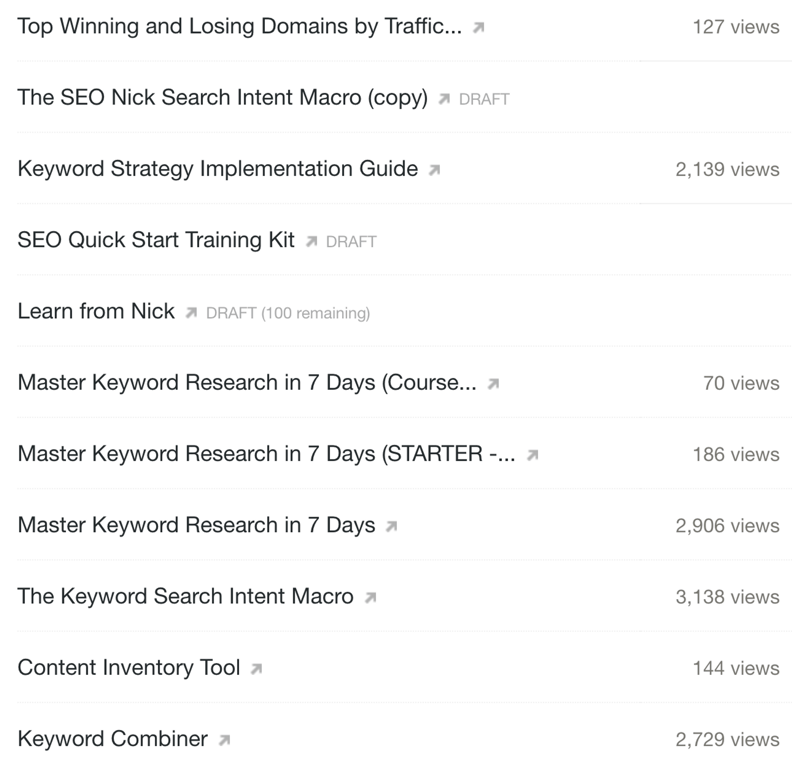The height and width of the screenshot is (768, 792).
Task: Select the Content Inventory Tool title
Action: pos(129,668)
